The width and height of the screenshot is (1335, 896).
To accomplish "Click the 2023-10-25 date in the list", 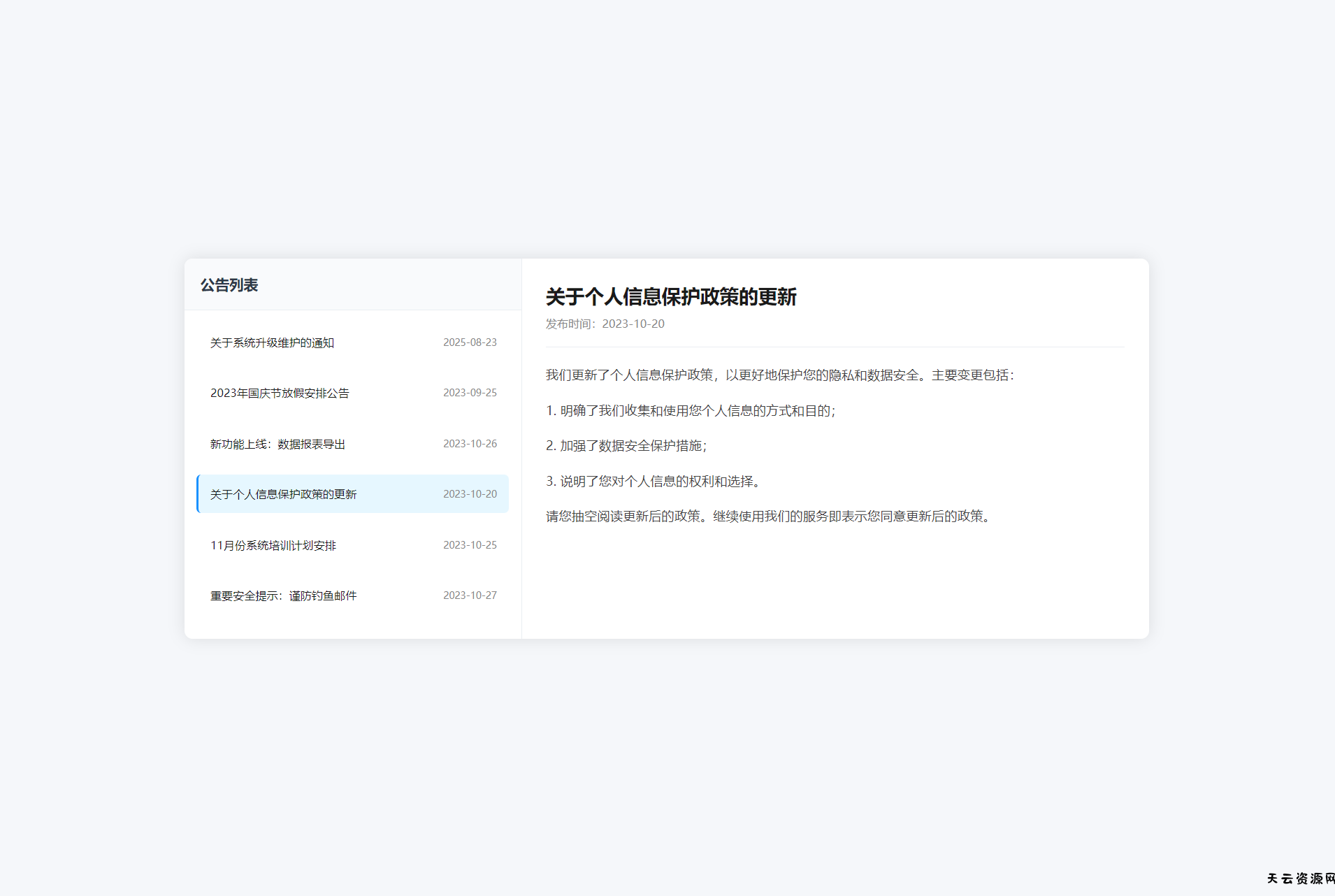I will [x=470, y=545].
